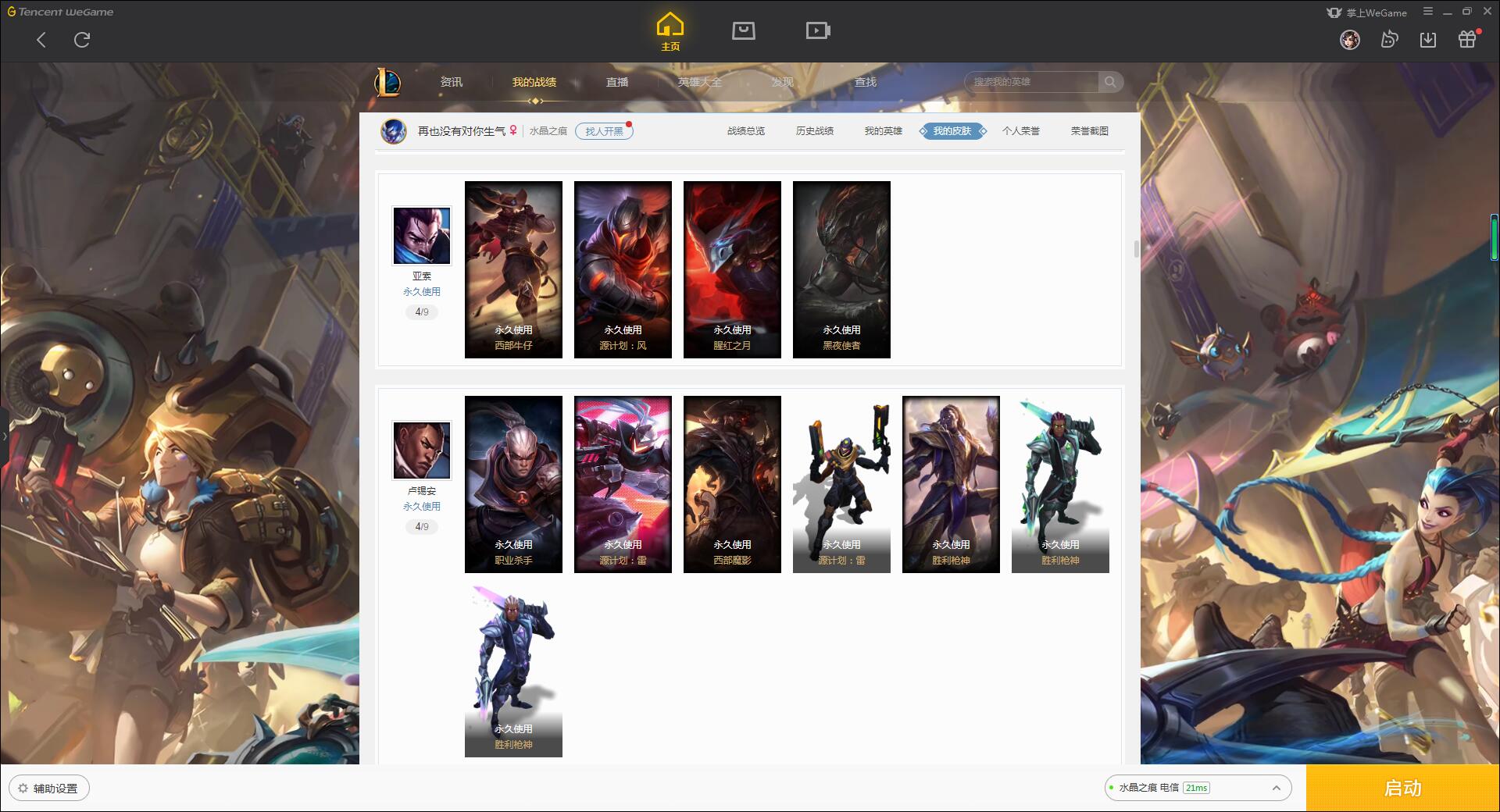Switch to 历史战绩 sub-tab
Viewport: 1500px width, 812px height.
click(x=815, y=131)
